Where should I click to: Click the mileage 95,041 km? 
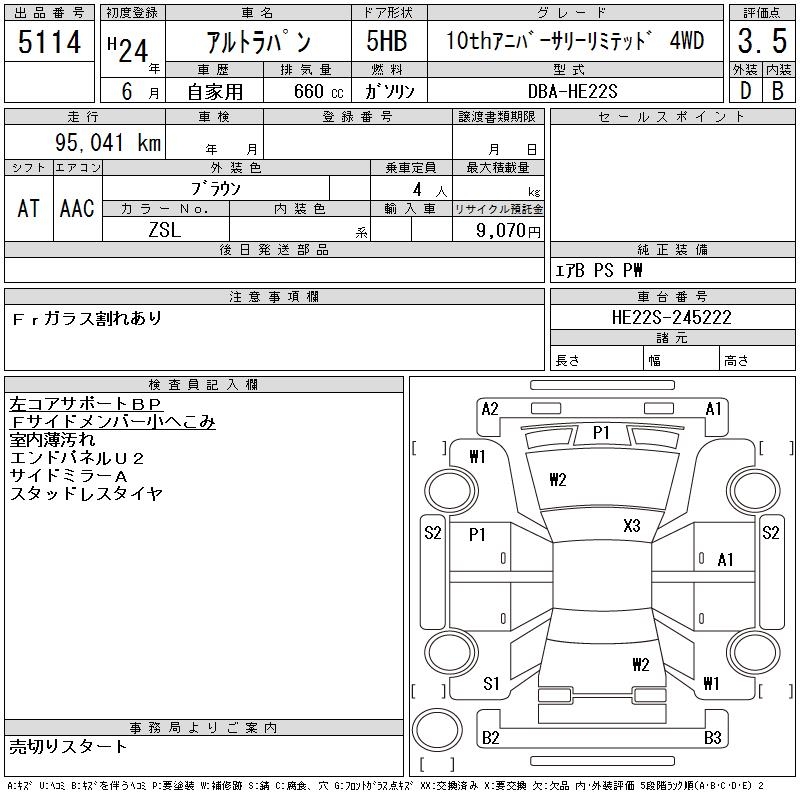(108, 142)
